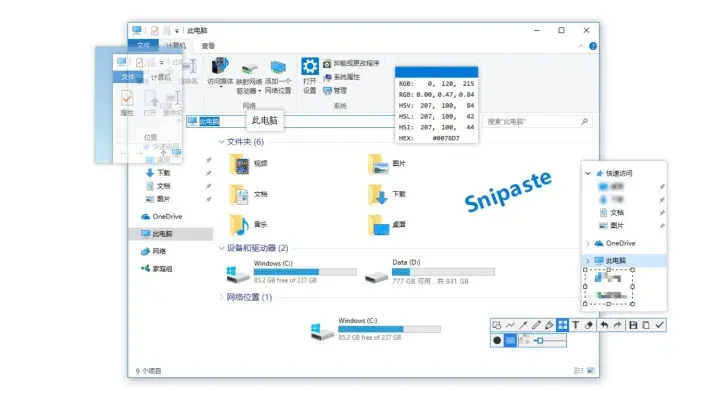Screen dimensions: 720x404
Task: Click the Data (D:) drive usage bar
Action: click(443, 272)
